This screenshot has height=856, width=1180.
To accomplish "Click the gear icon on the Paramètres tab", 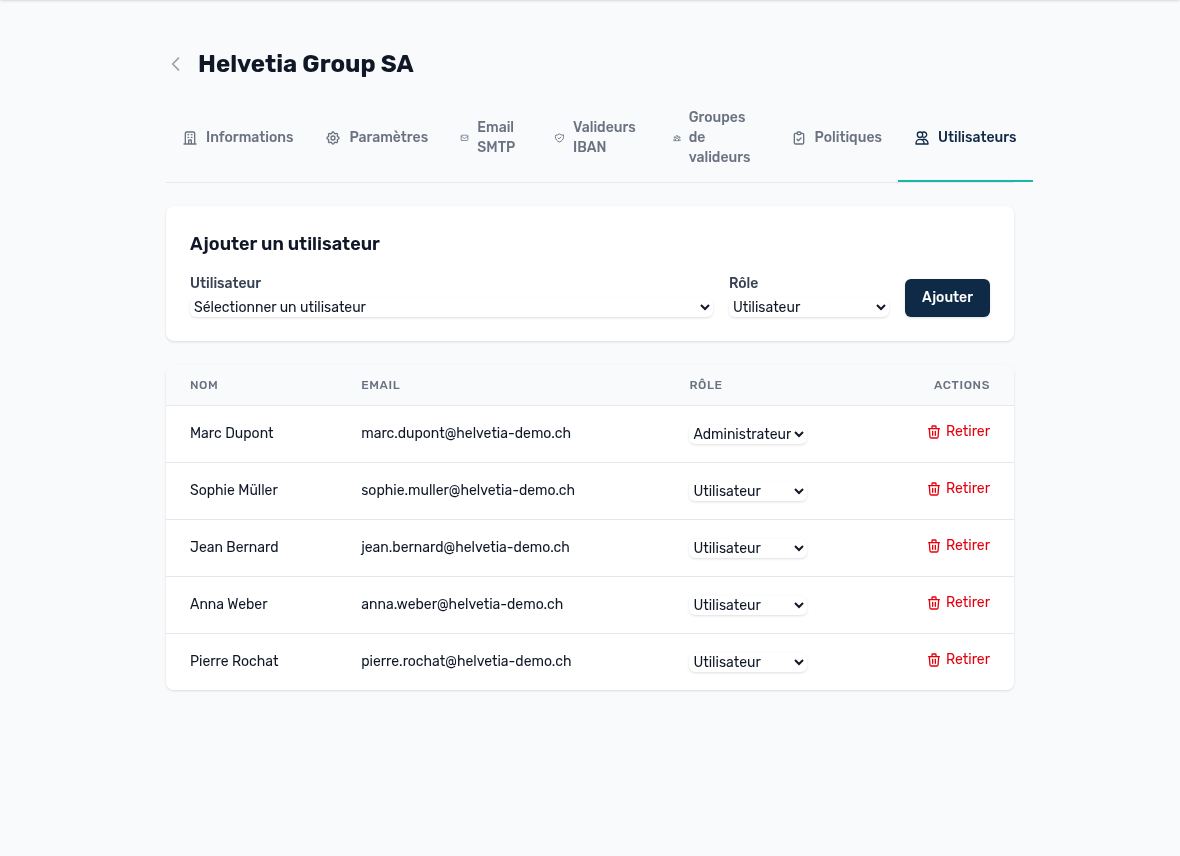I will tap(333, 138).
